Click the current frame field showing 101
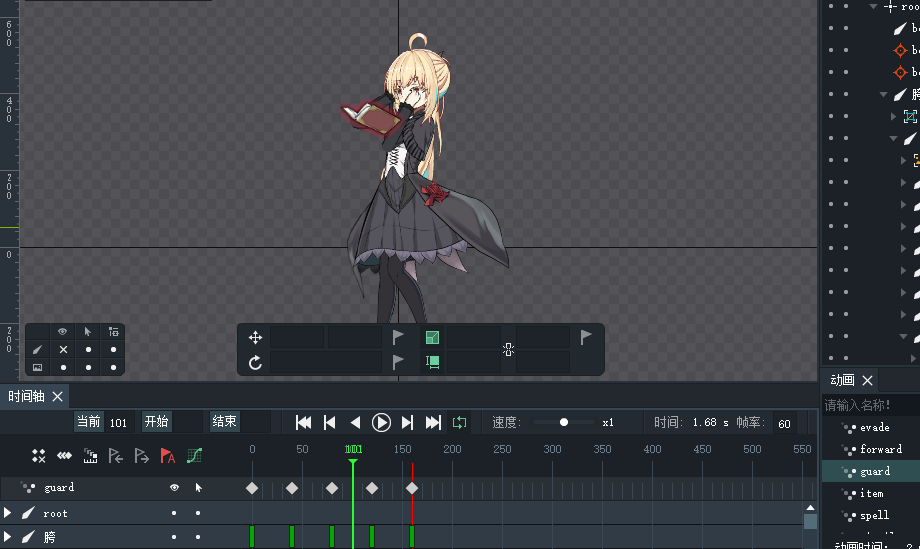The width and height of the screenshot is (920, 549). [120, 422]
